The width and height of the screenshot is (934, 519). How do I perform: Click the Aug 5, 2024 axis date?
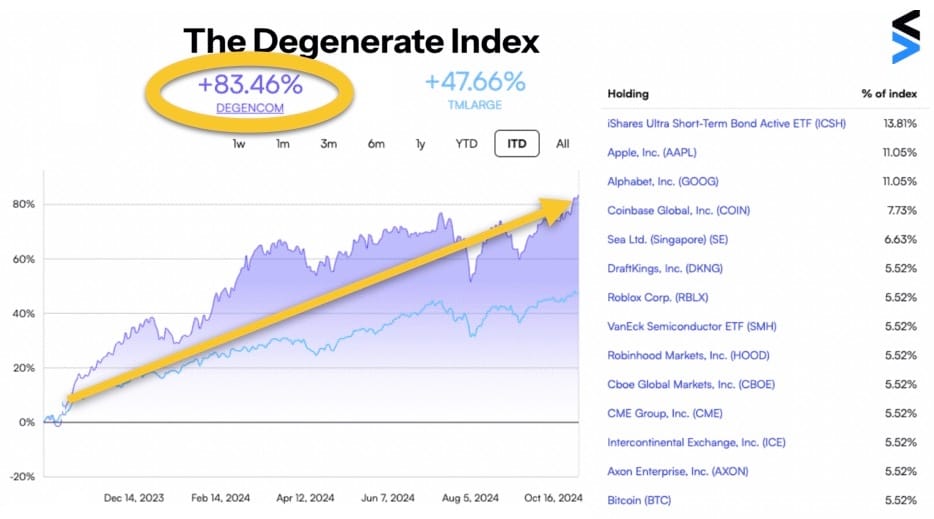pos(470,498)
